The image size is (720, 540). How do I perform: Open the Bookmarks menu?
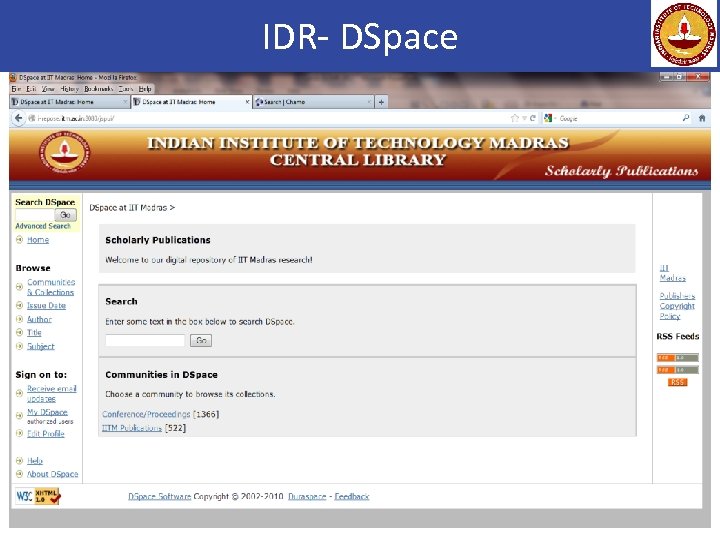99,89
